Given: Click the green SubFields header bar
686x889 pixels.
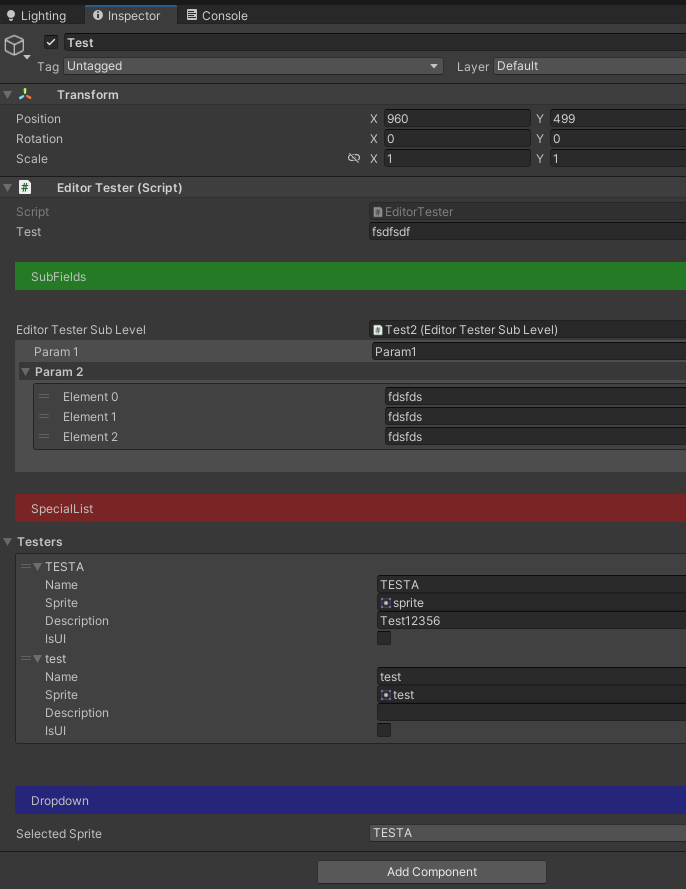Looking at the screenshot, I should [350, 276].
